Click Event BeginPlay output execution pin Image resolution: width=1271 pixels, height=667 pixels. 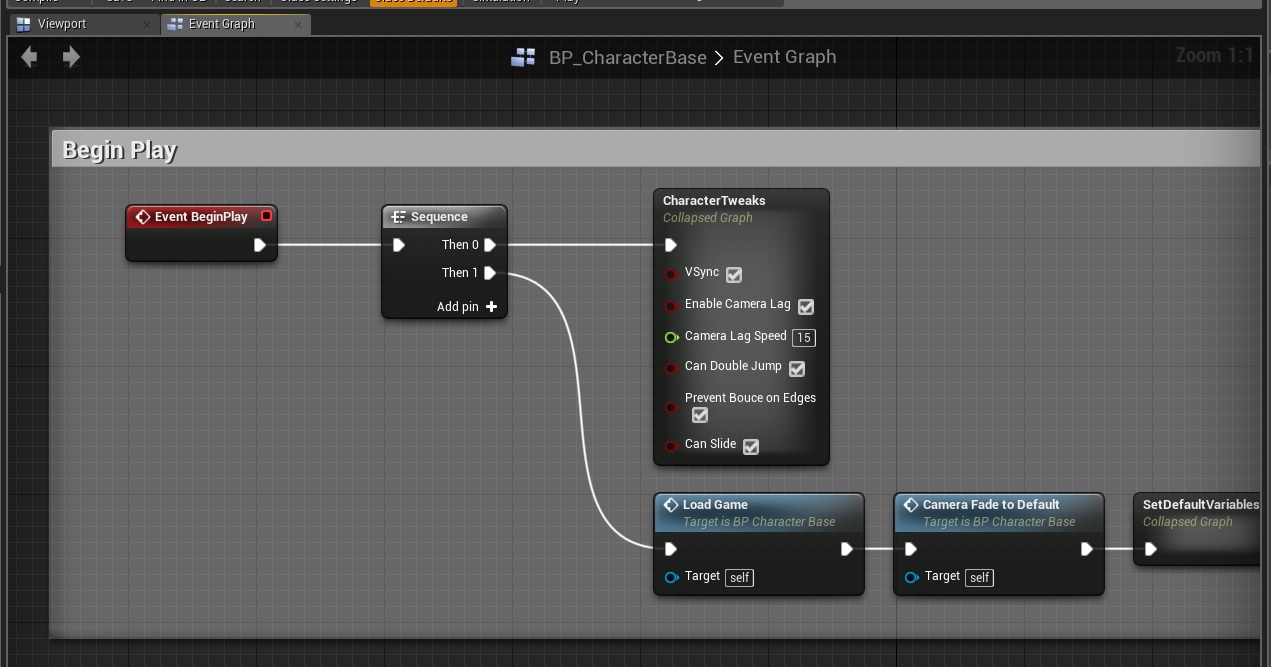coord(260,245)
